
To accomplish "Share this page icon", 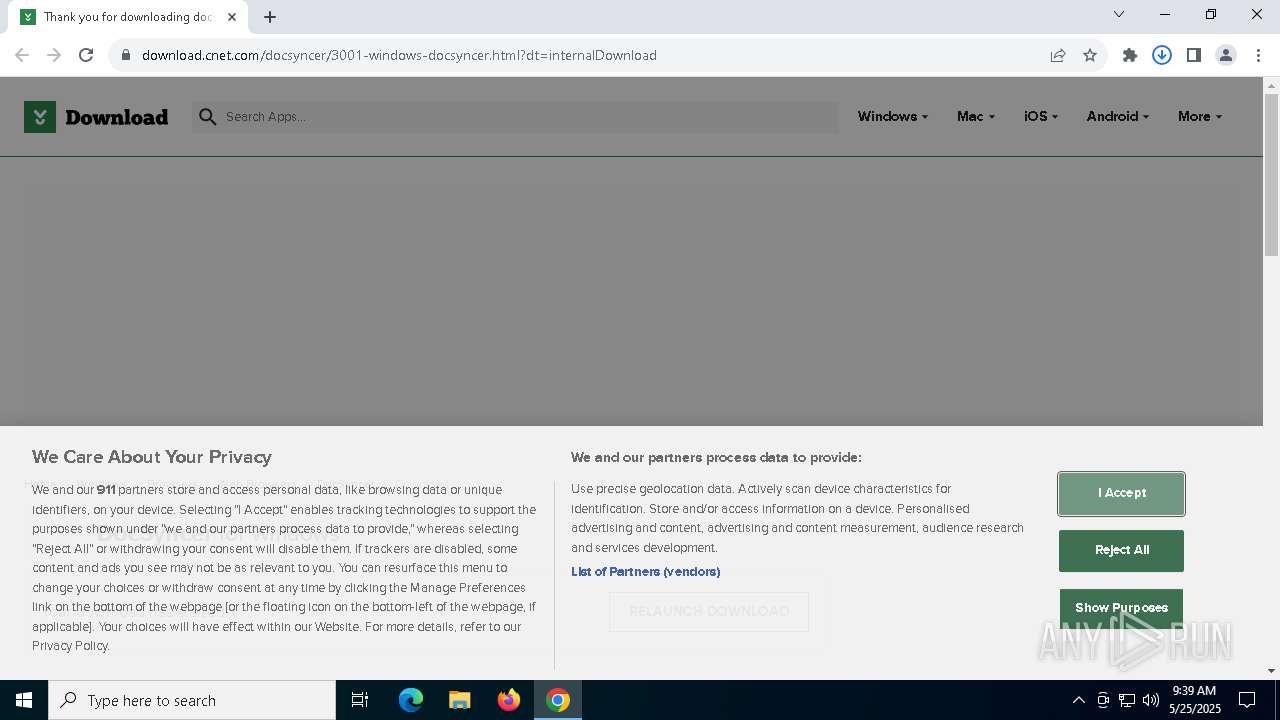I will tap(1058, 55).
